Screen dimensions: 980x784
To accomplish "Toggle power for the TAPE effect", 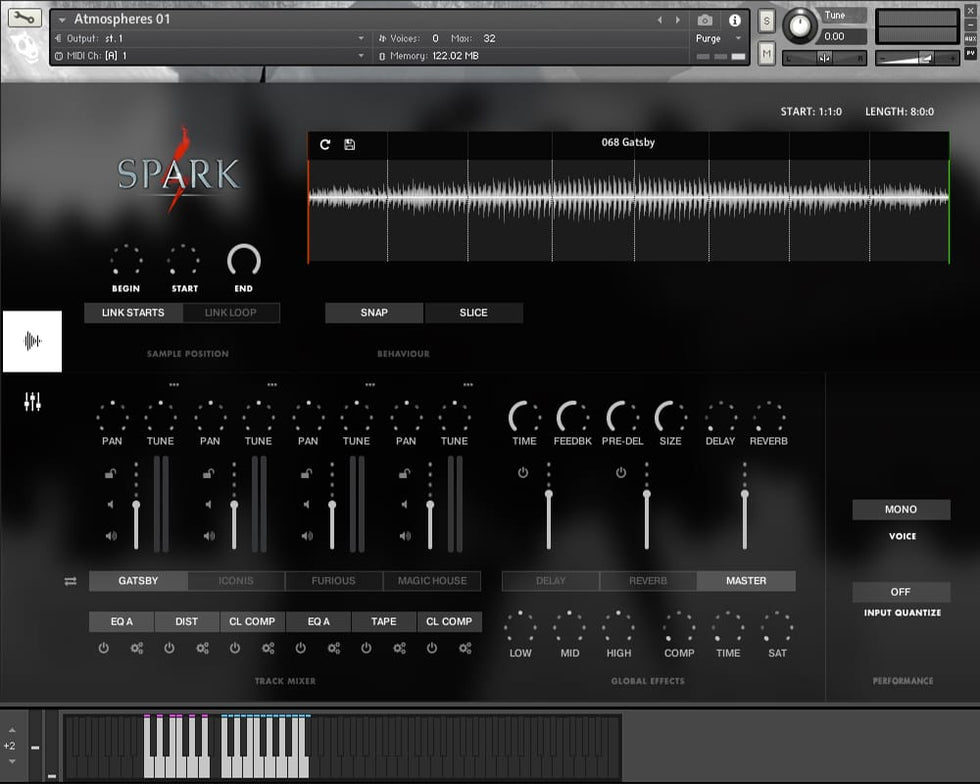I will [x=366, y=648].
